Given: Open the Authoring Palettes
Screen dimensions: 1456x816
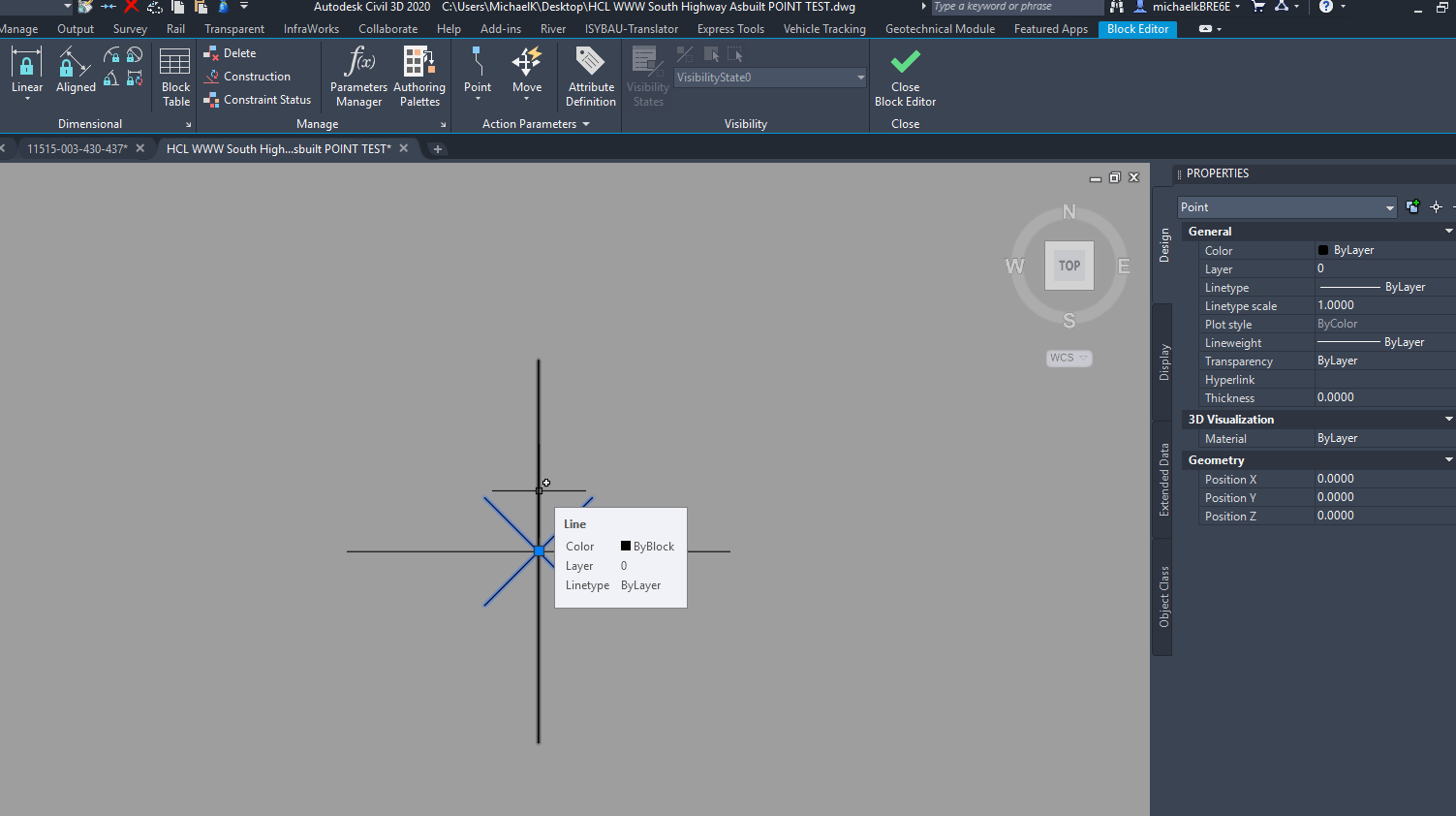Looking at the screenshot, I should click(x=419, y=74).
